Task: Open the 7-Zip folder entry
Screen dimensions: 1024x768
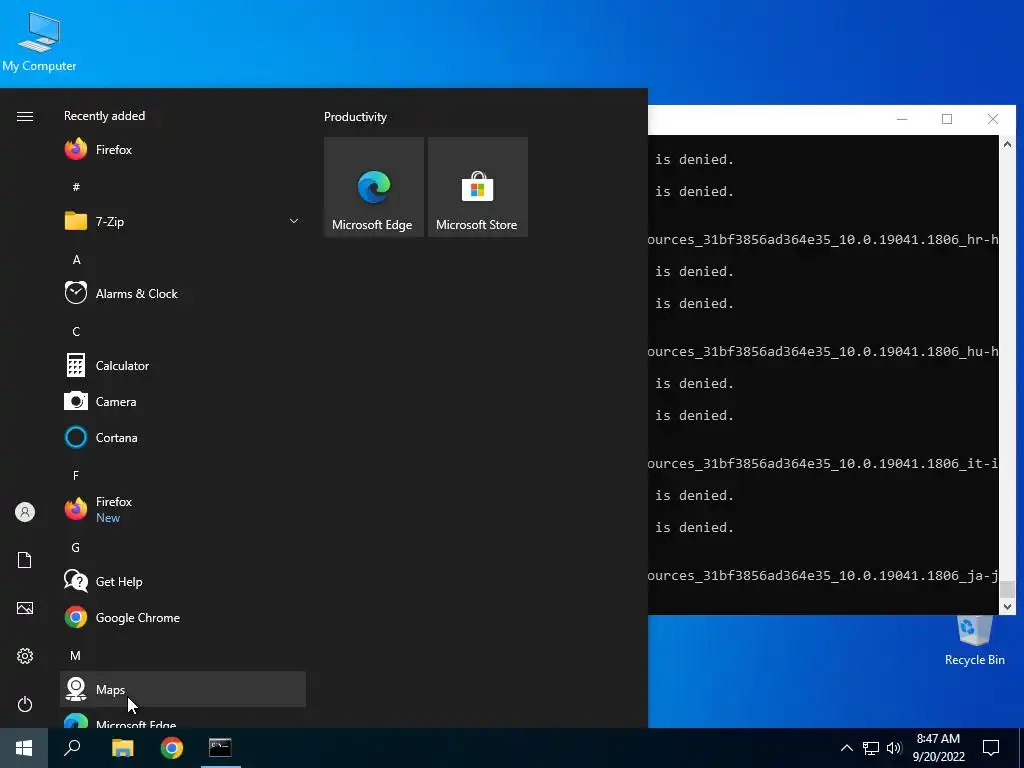Action: (x=183, y=221)
